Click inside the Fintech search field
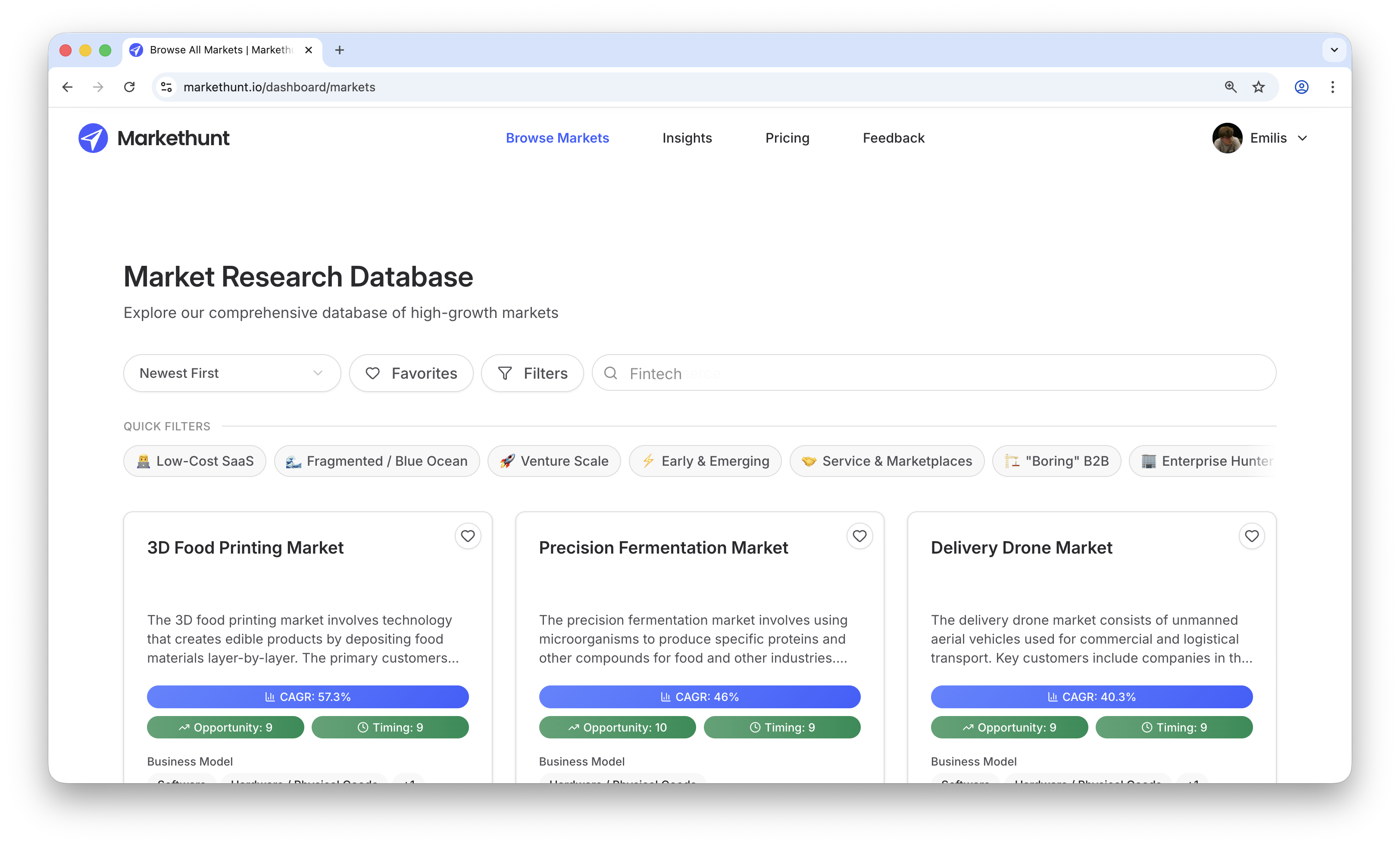The width and height of the screenshot is (1400, 847). (795, 373)
